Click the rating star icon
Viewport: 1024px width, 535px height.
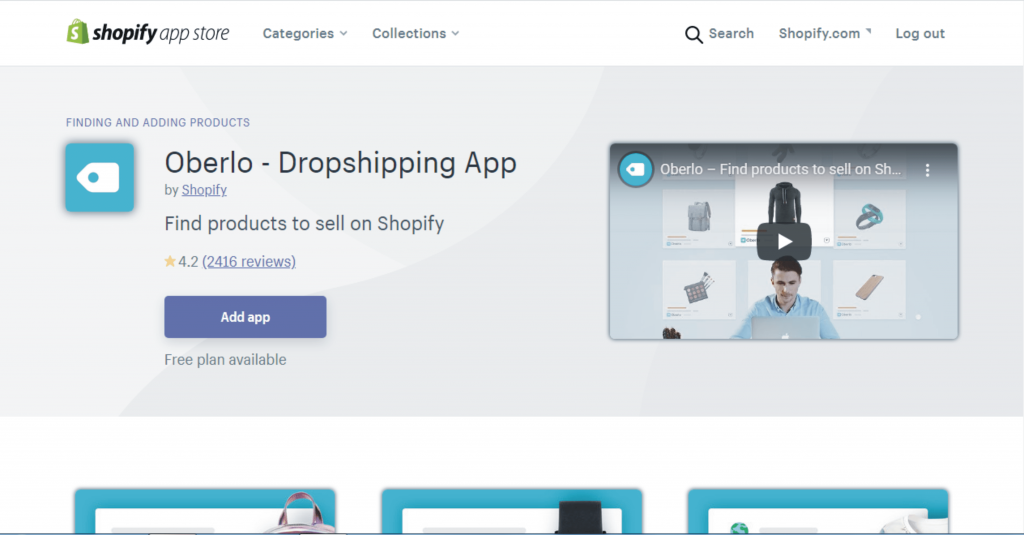tap(170, 261)
